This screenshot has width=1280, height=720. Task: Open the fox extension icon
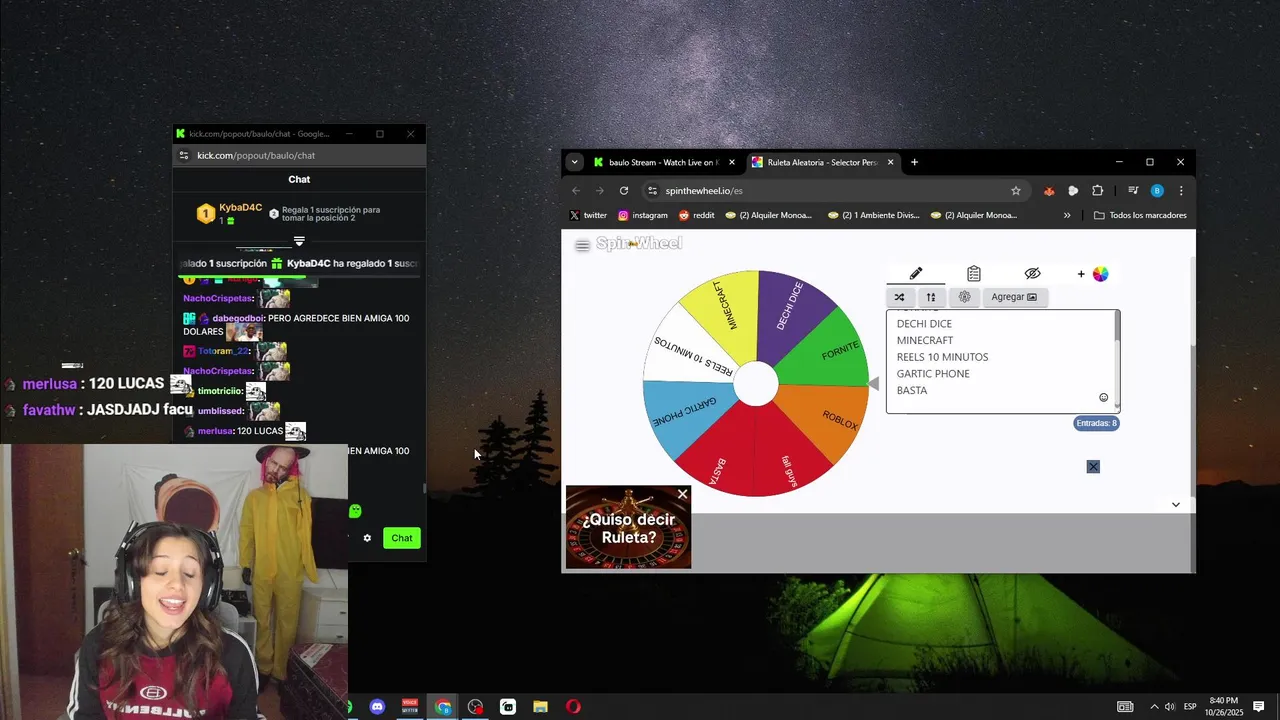(1048, 191)
